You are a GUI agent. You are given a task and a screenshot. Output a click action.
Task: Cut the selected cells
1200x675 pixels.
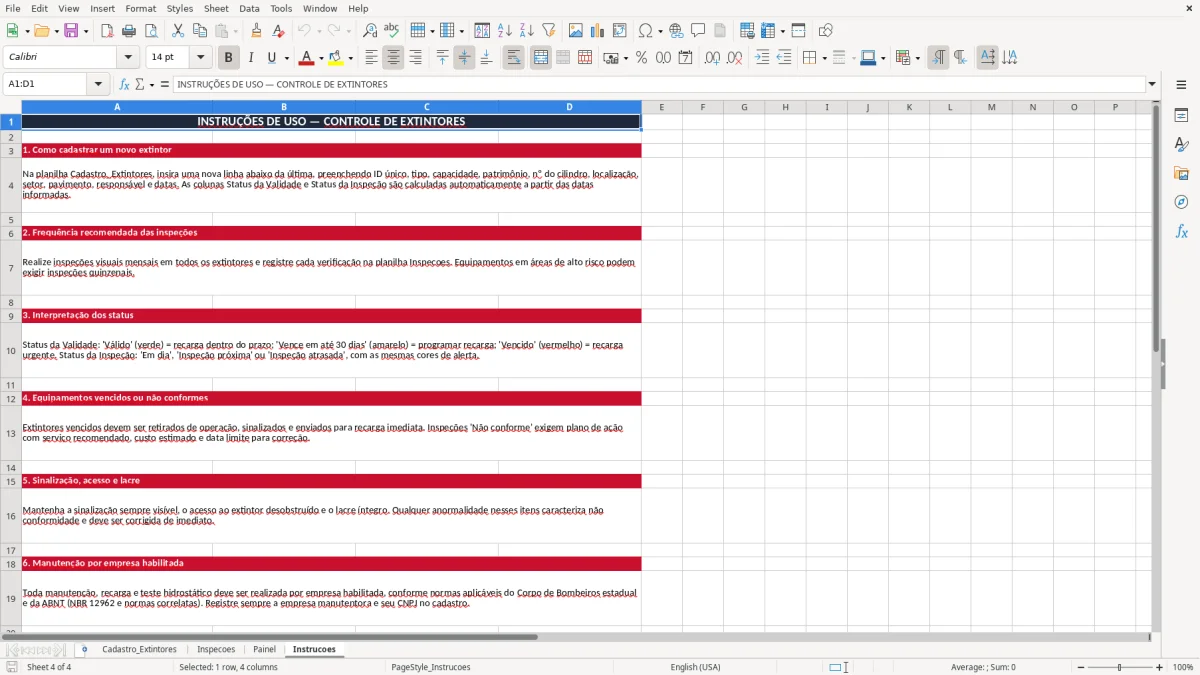[x=178, y=31]
